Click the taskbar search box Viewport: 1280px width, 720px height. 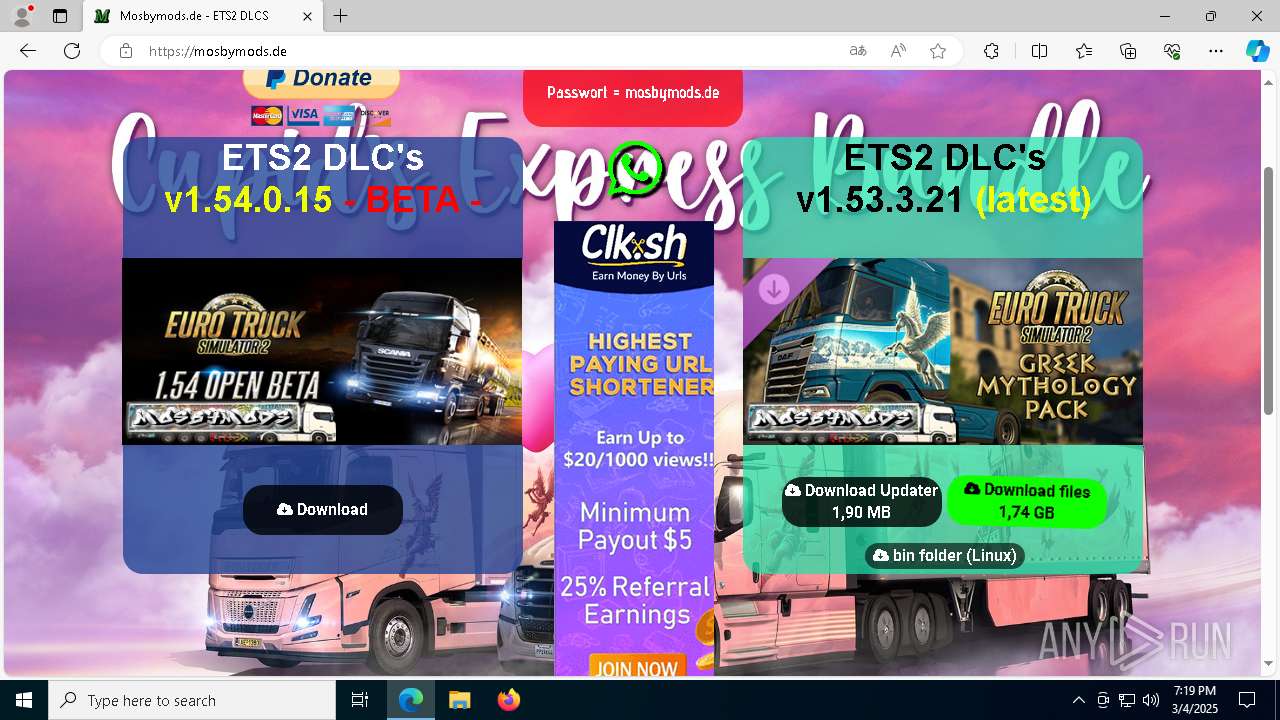pyautogui.click(x=192, y=700)
